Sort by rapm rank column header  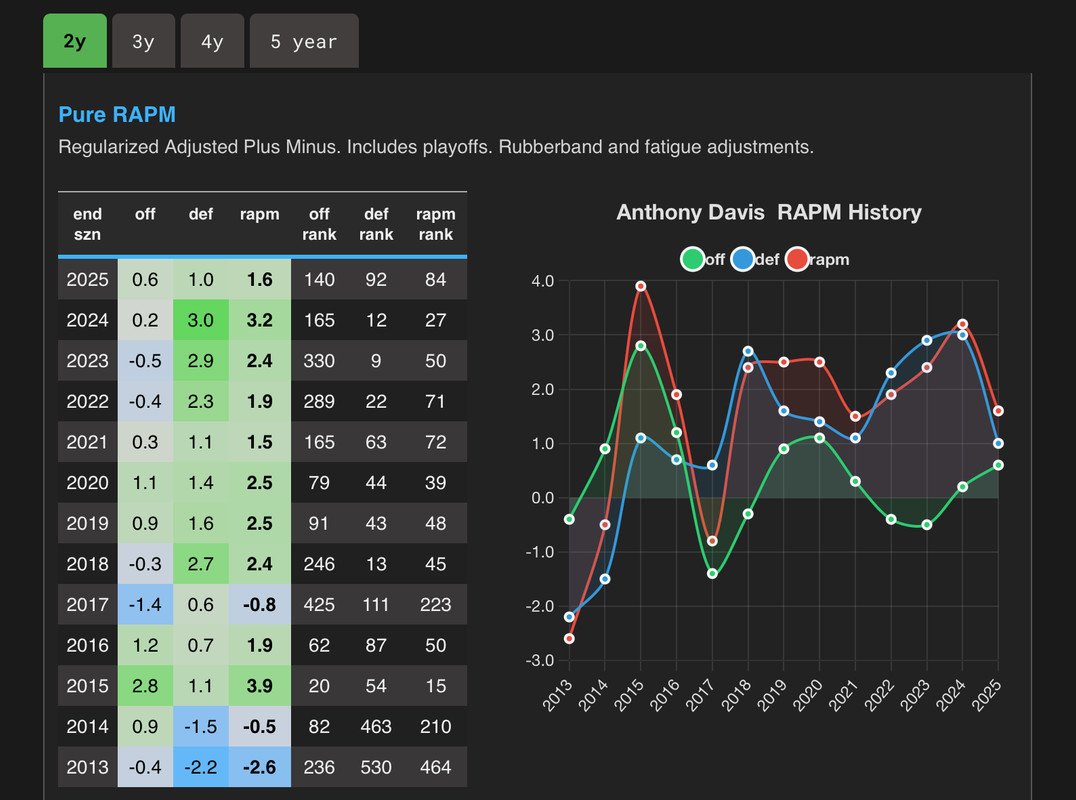click(435, 224)
